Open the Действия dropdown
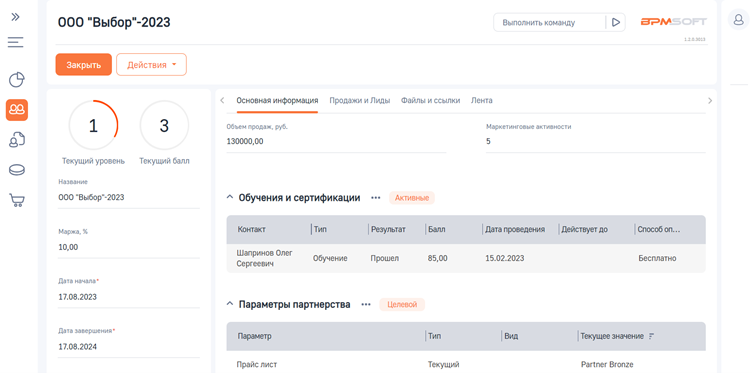 (151, 65)
